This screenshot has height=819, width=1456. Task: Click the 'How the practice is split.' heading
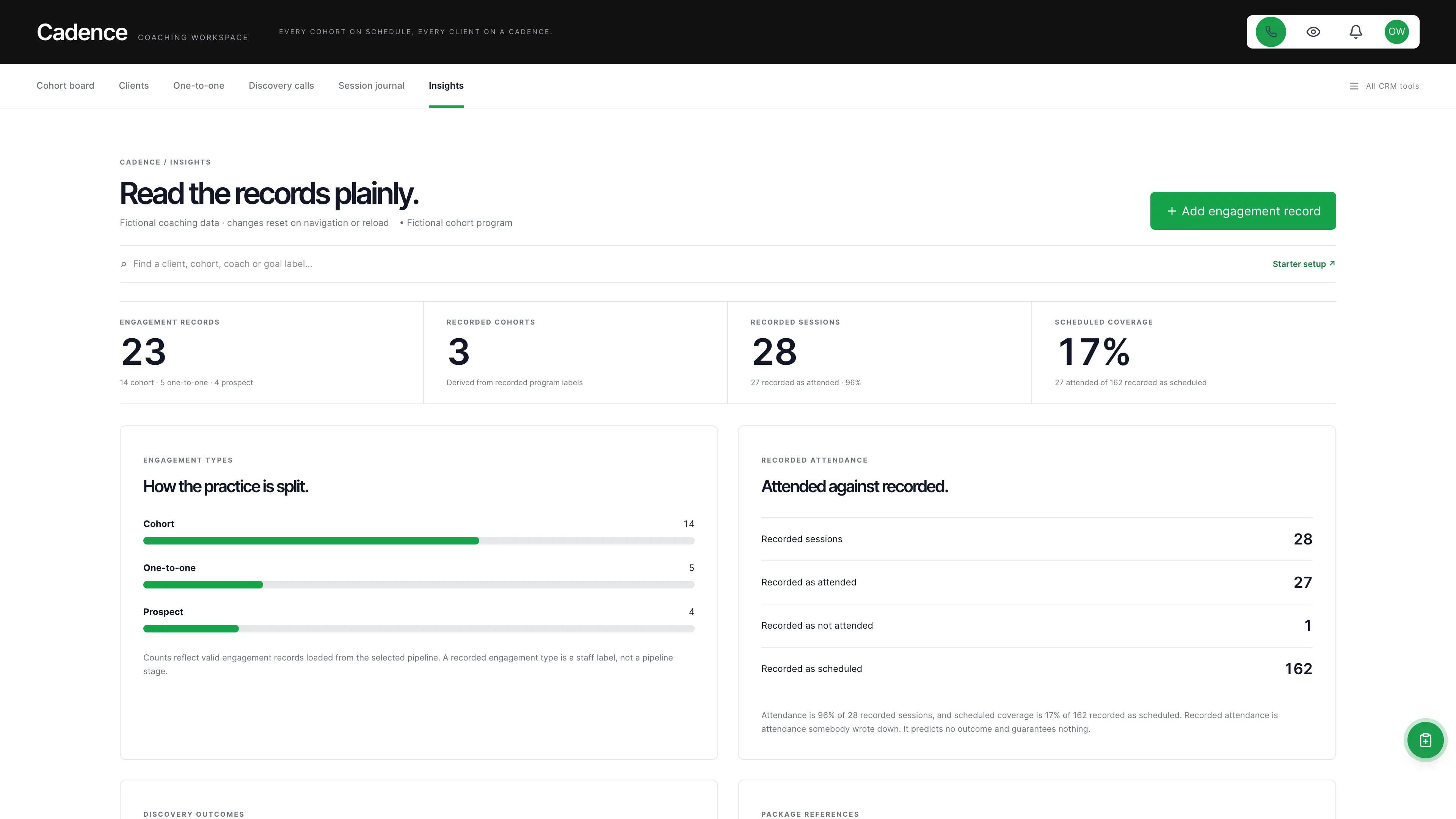point(226,486)
